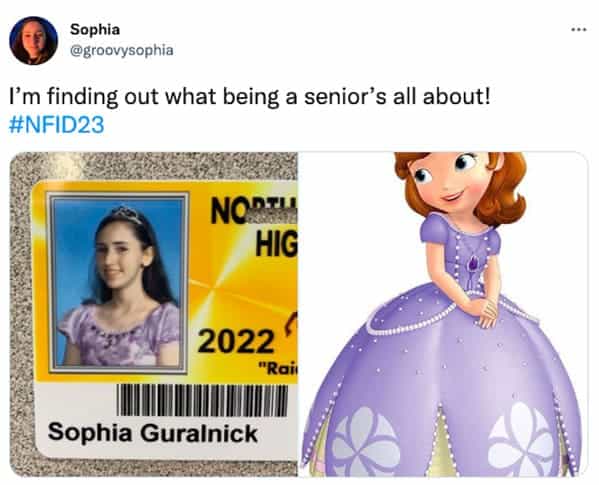Click the tiara in the ID portrait

(126, 214)
